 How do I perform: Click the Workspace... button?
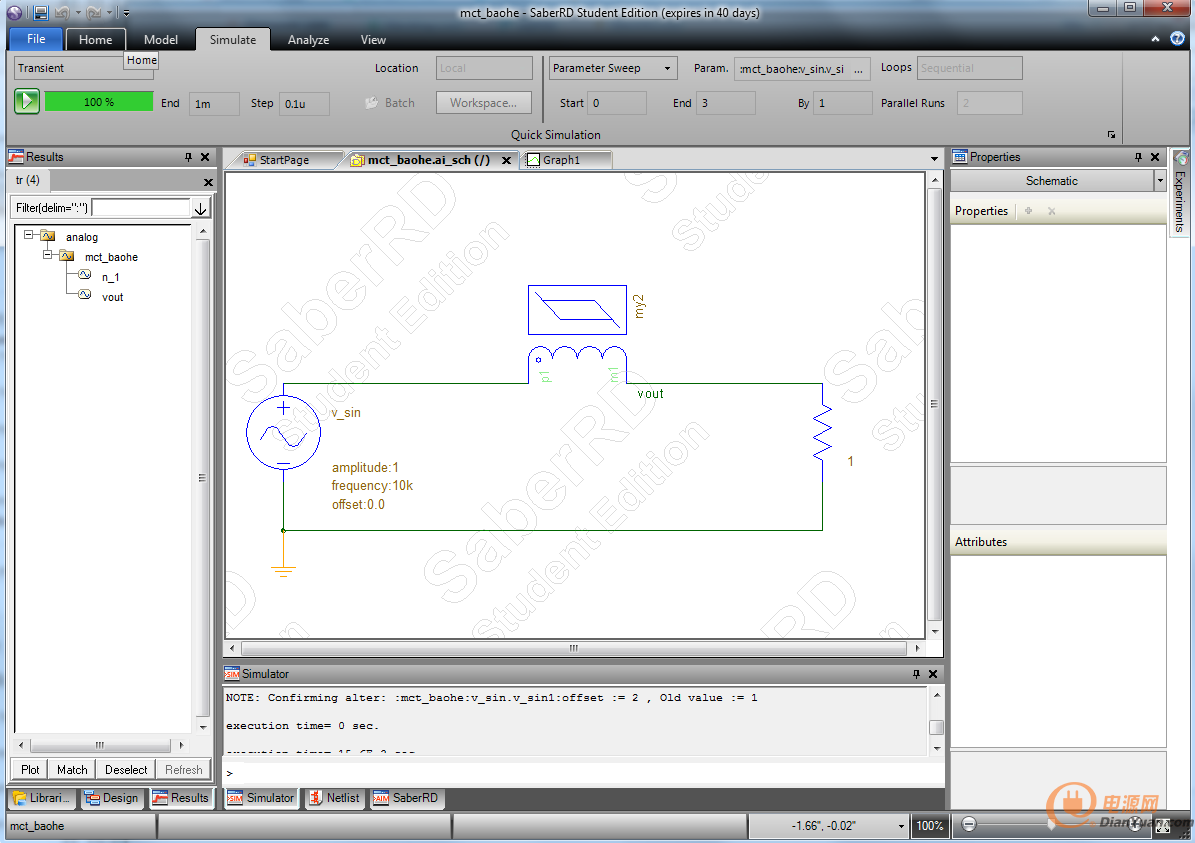coord(483,103)
